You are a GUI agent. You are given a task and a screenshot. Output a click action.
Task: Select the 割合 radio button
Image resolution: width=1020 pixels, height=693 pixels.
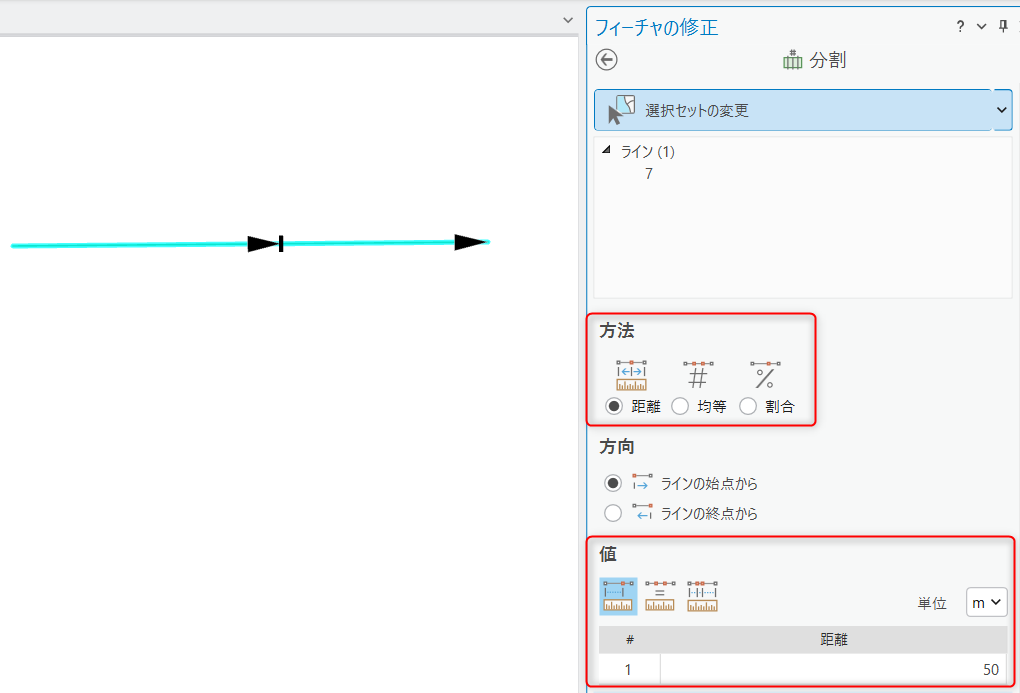coord(748,406)
